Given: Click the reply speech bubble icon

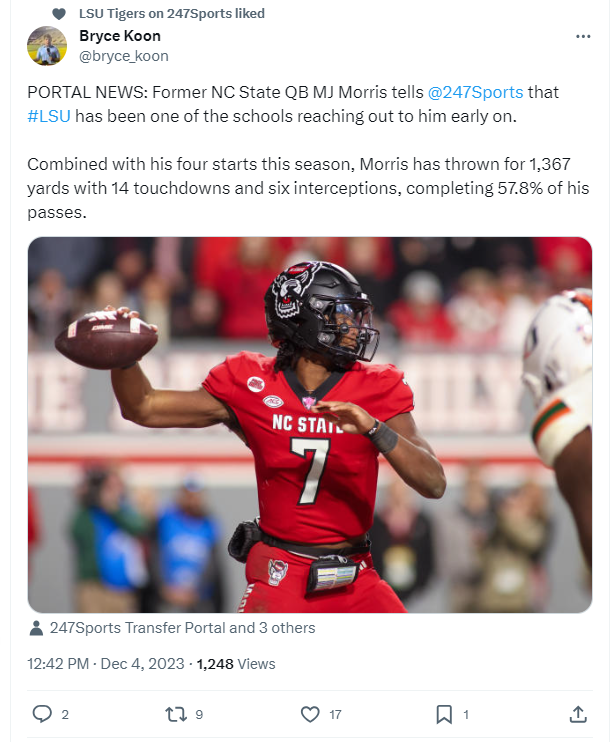Looking at the screenshot, I should tap(42, 714).
